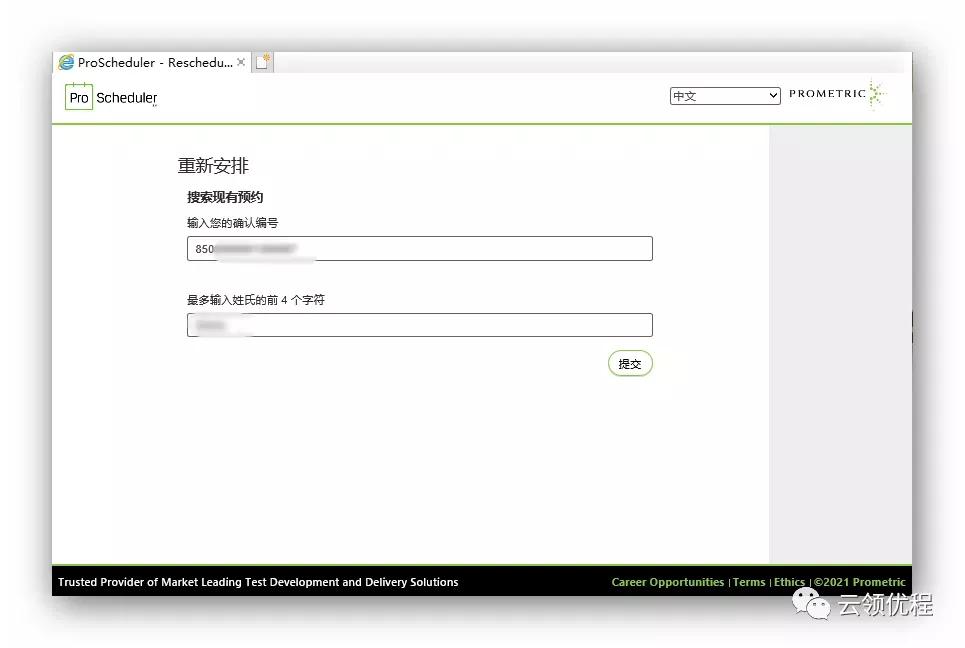Open a new browser tab
Viewport: 965px width, 648px height.
pos(262,60)
